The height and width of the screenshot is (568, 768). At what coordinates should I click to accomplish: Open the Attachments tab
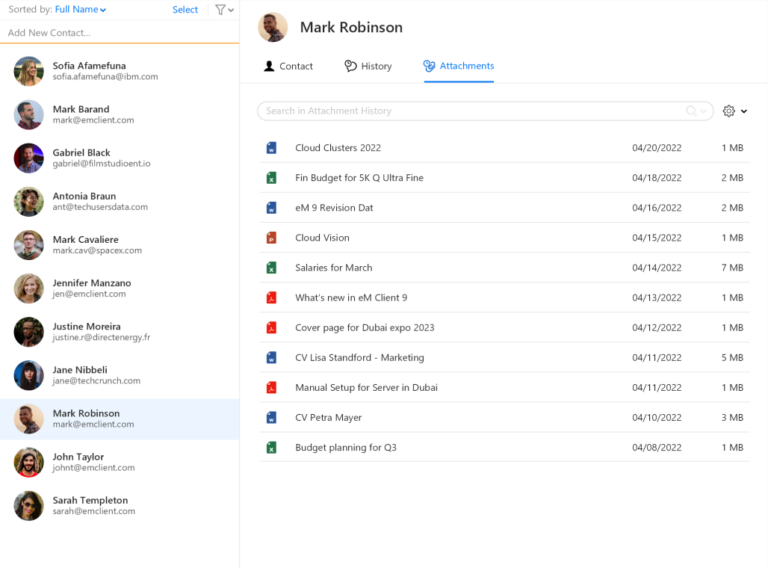coord(458,66)
